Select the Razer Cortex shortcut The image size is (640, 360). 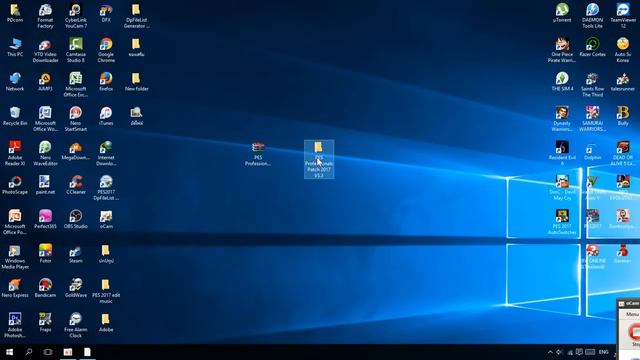pyautogui.click(x=593, y=47)
